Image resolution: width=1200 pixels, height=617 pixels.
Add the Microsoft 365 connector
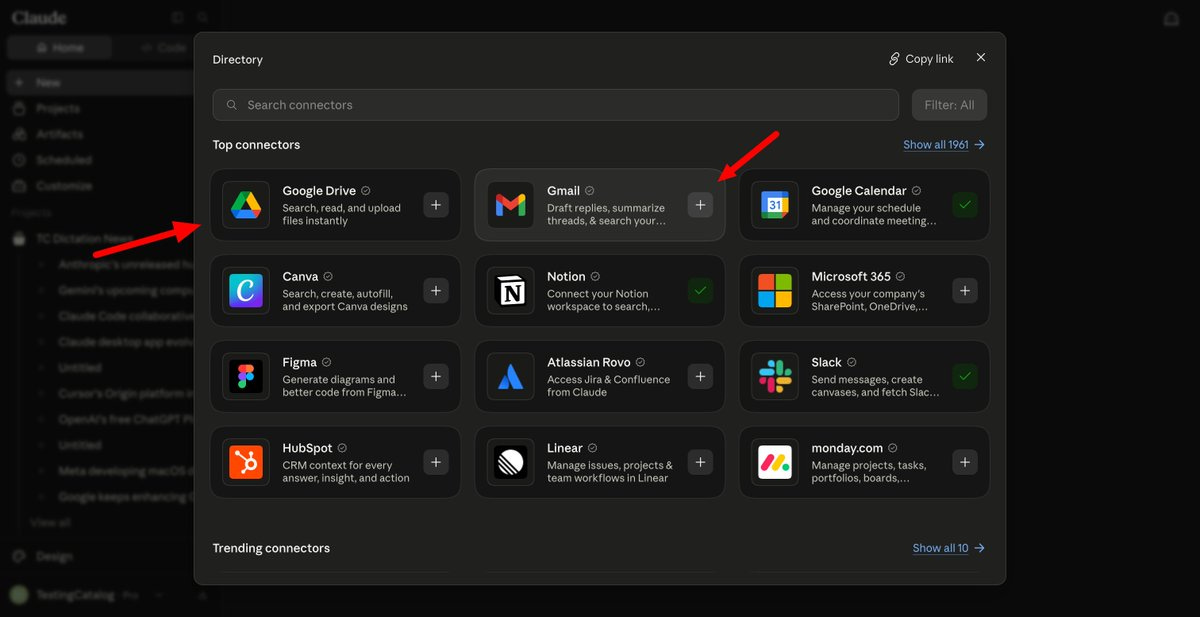(965, 291)
